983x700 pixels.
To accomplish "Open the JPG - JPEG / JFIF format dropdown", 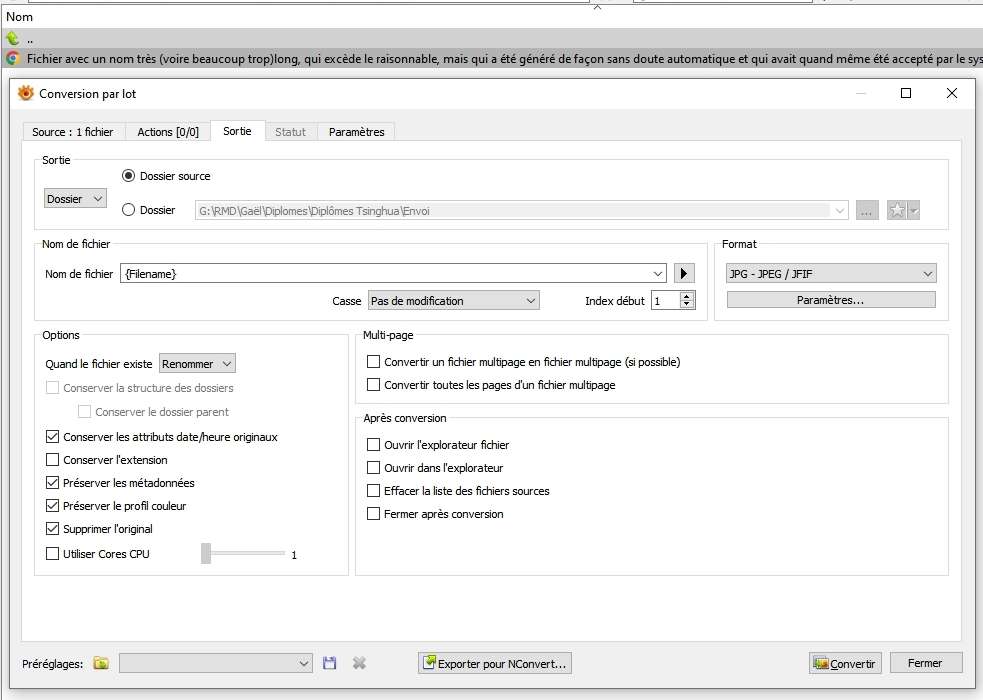I will 831,273.
